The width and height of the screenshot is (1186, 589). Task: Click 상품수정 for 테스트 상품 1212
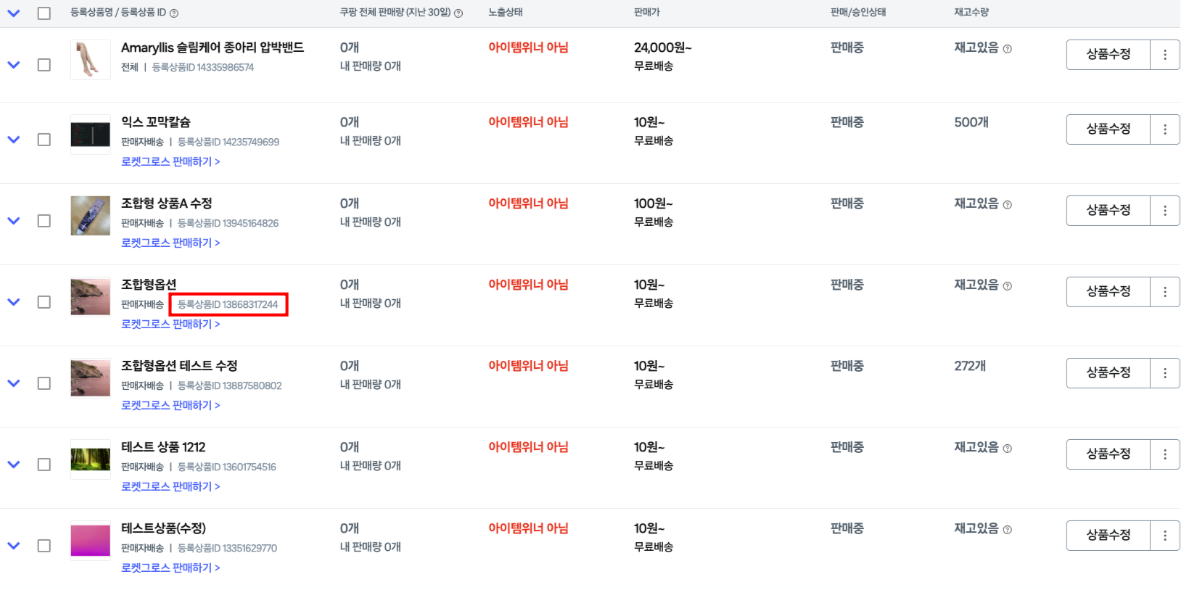1108,454
